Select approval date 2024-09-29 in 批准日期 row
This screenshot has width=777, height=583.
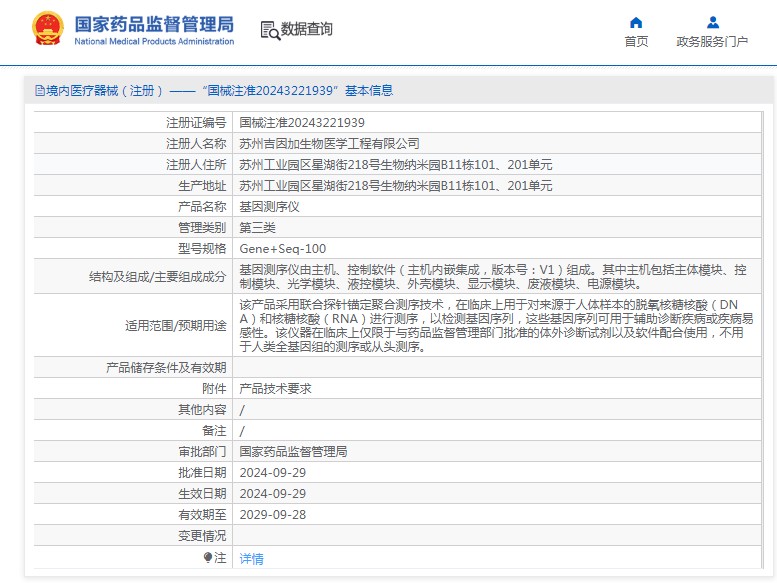273,473
